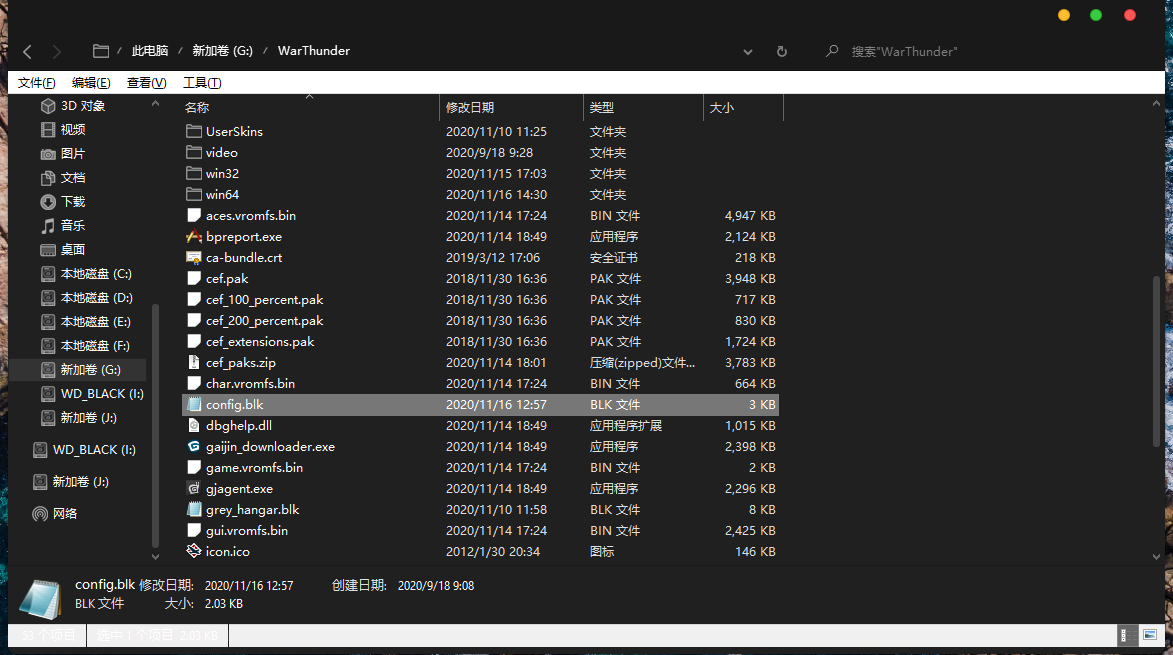This screenshot has width=1173, height=655.
Task: Open the 查看(V) menu
Action: tap(147, 83)
